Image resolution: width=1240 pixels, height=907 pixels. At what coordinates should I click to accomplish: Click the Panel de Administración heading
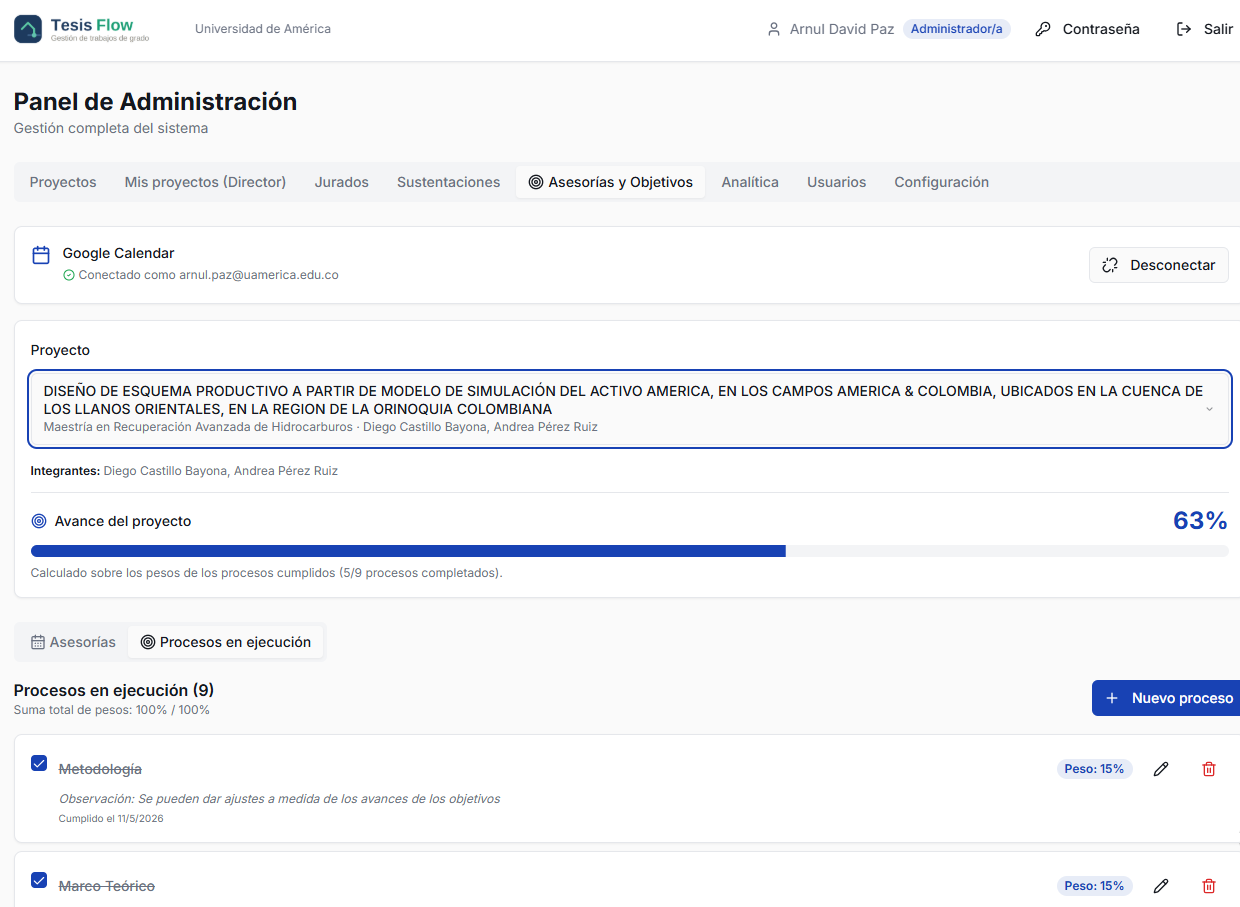coord(155,102)
